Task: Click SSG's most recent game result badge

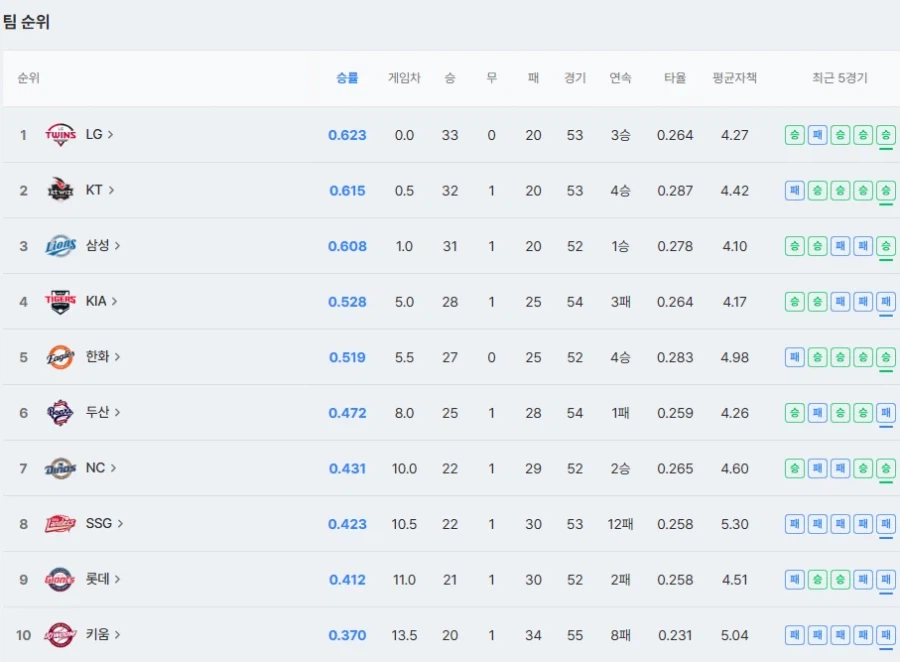Action: click(x=886, y=524)
